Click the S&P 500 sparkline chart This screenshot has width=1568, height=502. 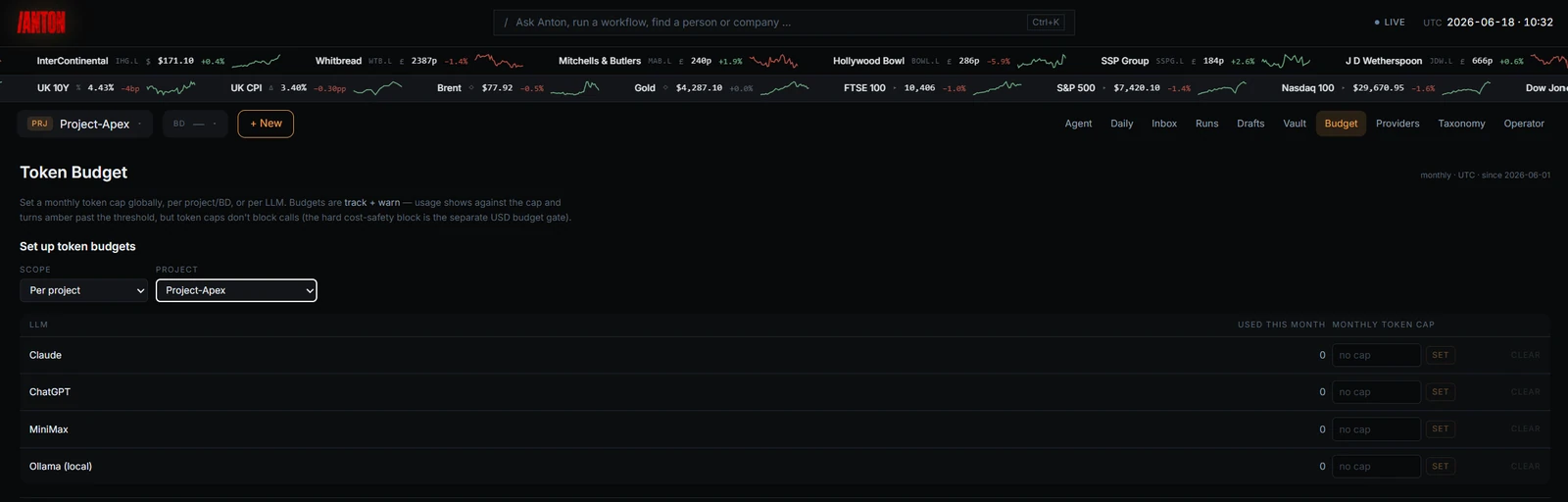(x=1222, y=88)
